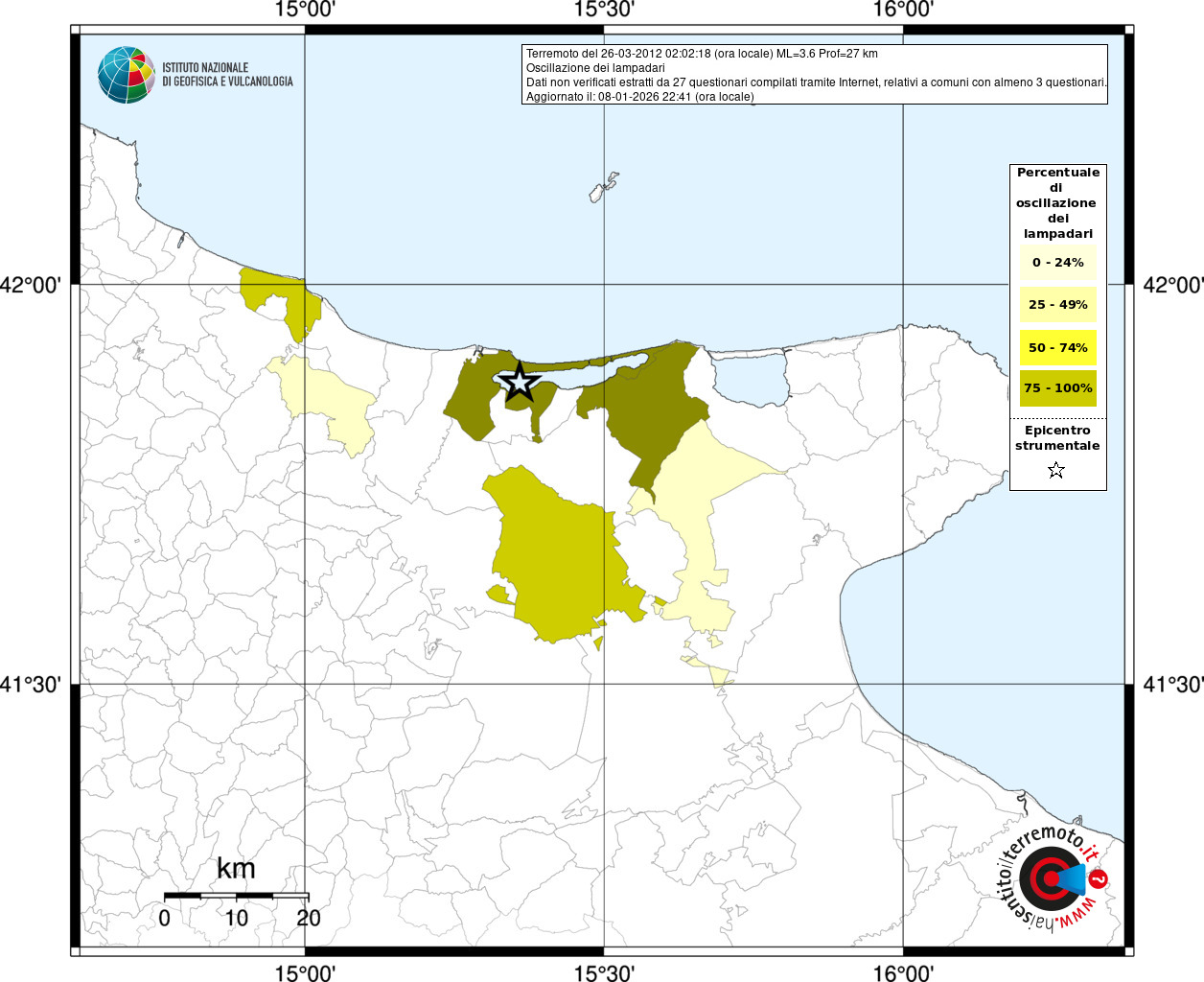Click the INGV globe logo
The height and width of the screenshot is (982, 1204).
click(x=126, y=75)
